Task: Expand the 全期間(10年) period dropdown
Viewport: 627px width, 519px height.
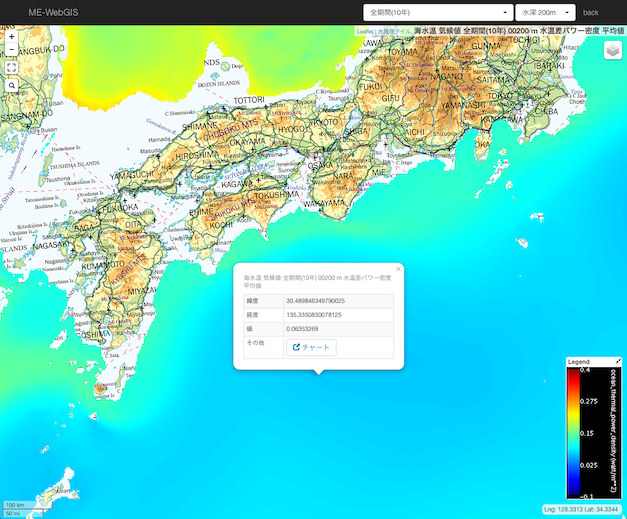Action: coord(438,12)
